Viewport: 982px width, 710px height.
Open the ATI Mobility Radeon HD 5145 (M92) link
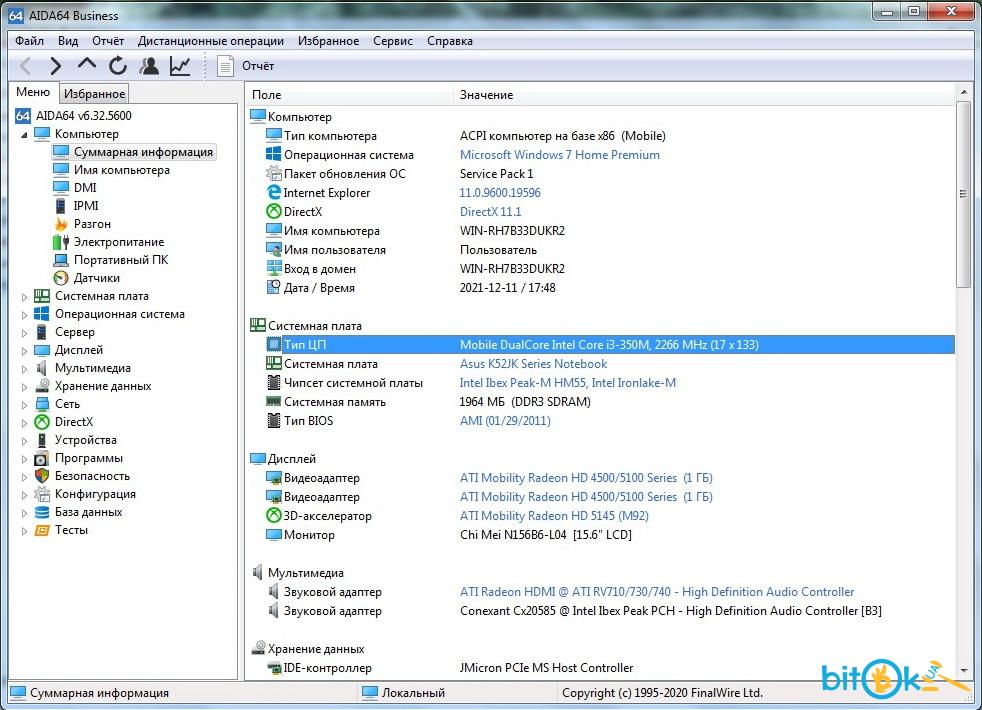pyautogui.click(x=554, y=516)
